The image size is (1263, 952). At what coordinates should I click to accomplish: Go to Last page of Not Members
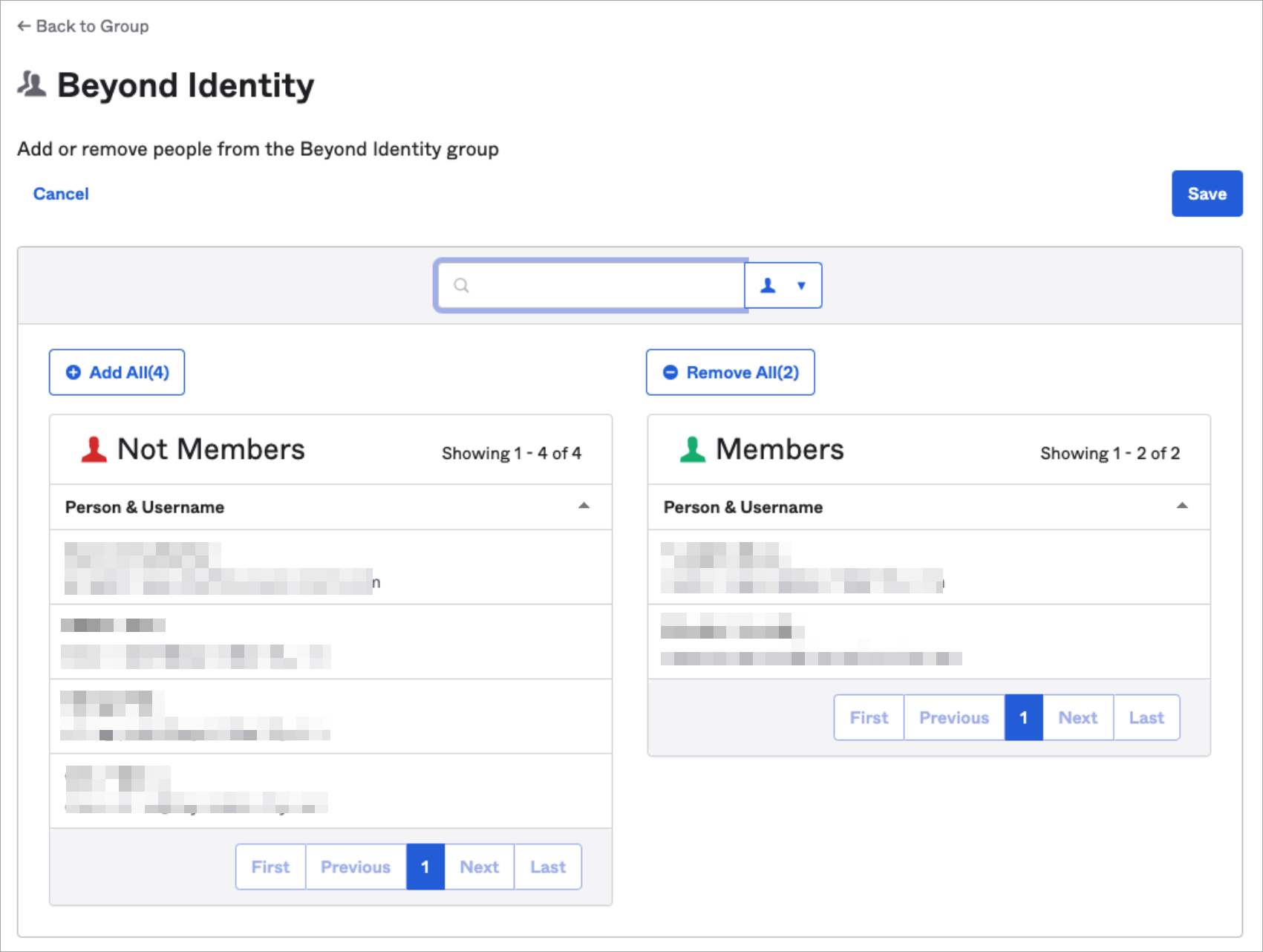point(548,867)
